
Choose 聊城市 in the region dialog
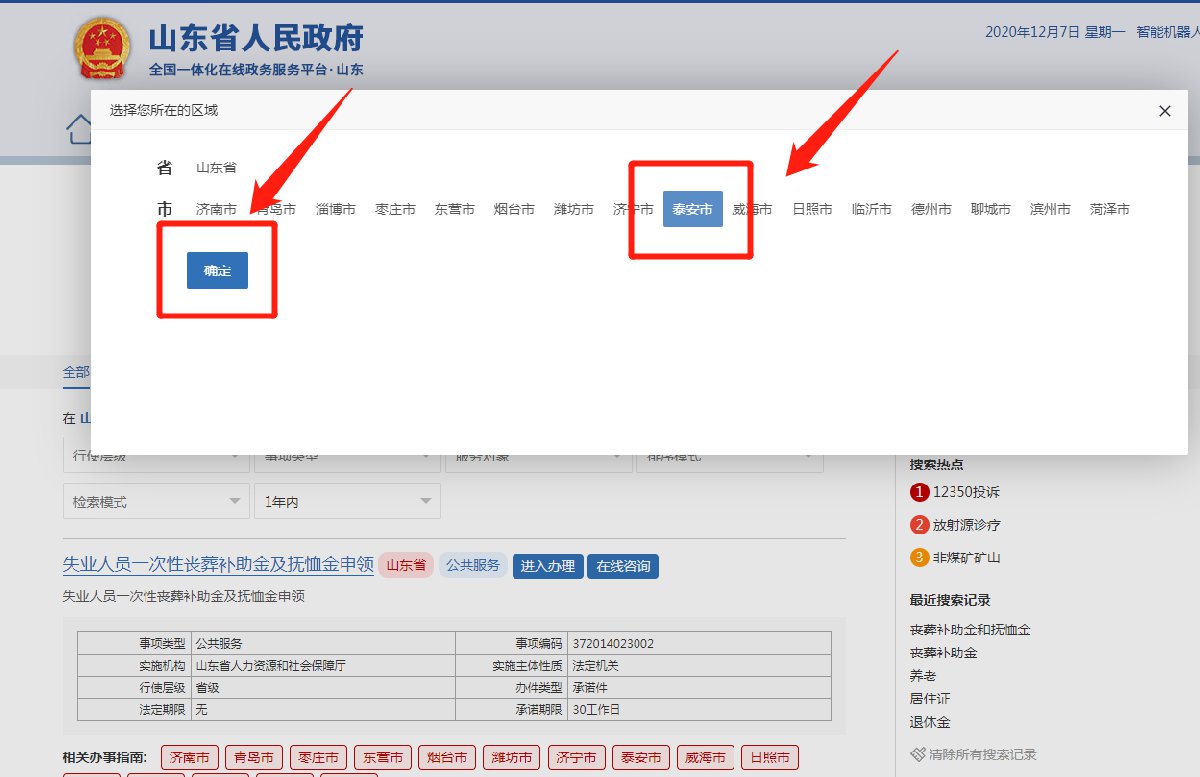990,209
